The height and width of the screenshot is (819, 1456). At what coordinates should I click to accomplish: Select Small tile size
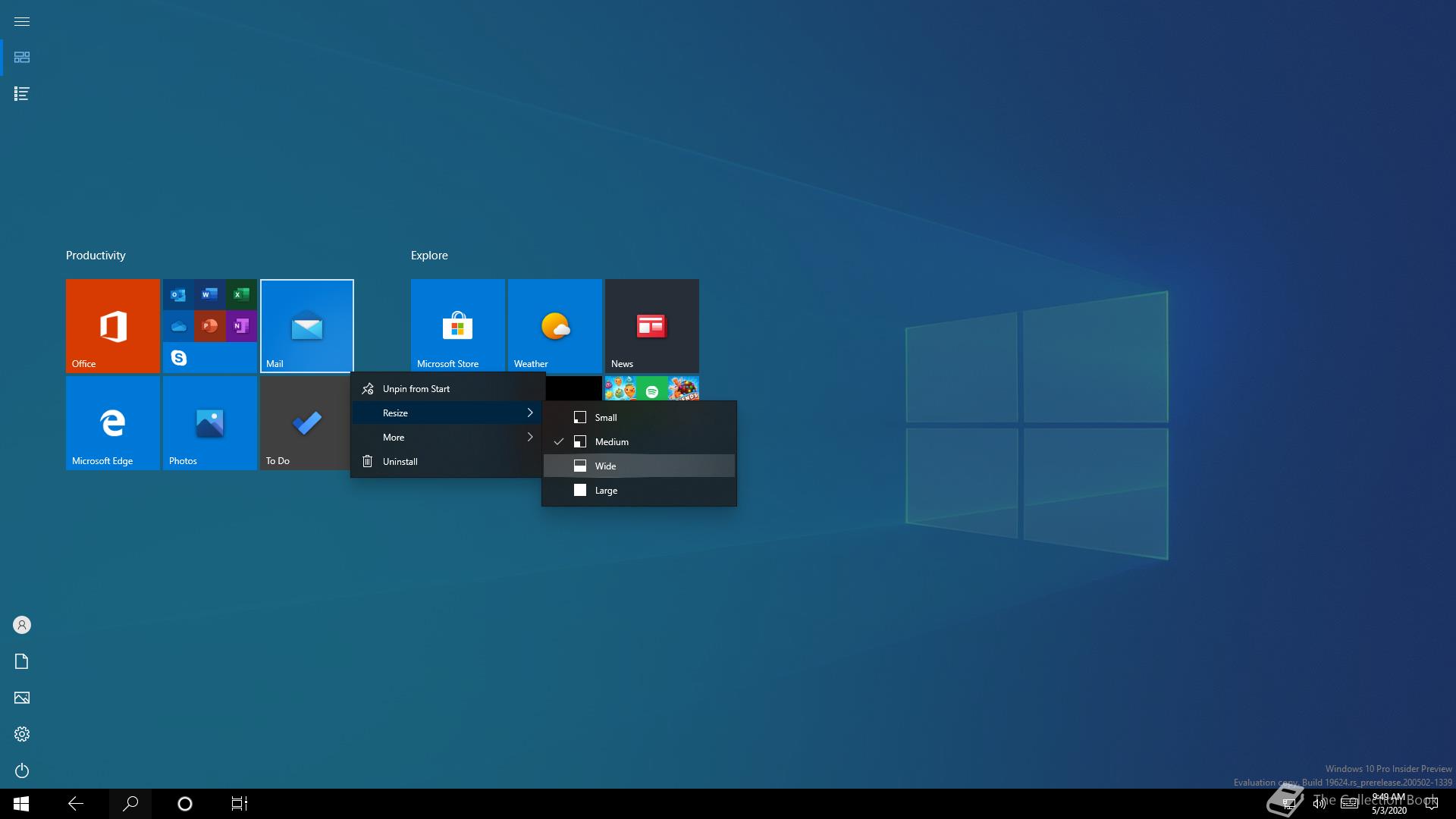[x=639, y=418]
